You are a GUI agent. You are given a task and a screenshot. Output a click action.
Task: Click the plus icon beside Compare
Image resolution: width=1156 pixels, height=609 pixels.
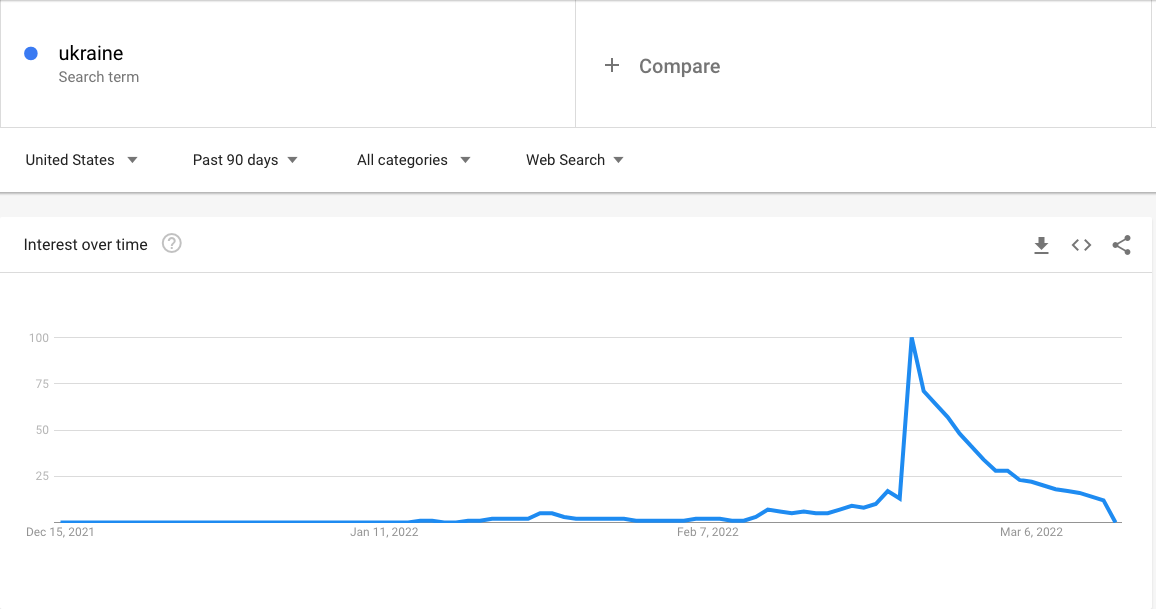(x=612, y=66)
